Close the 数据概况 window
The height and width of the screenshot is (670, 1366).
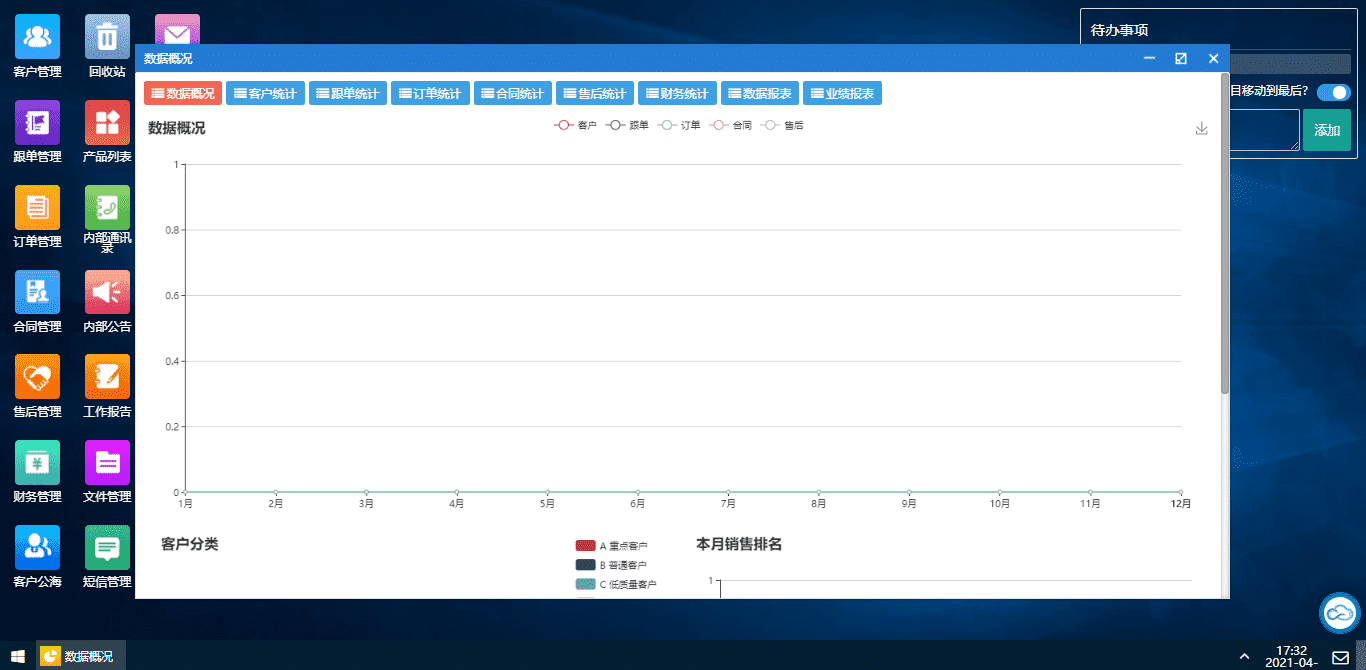pyautogui.click(x=1213, y=58)
